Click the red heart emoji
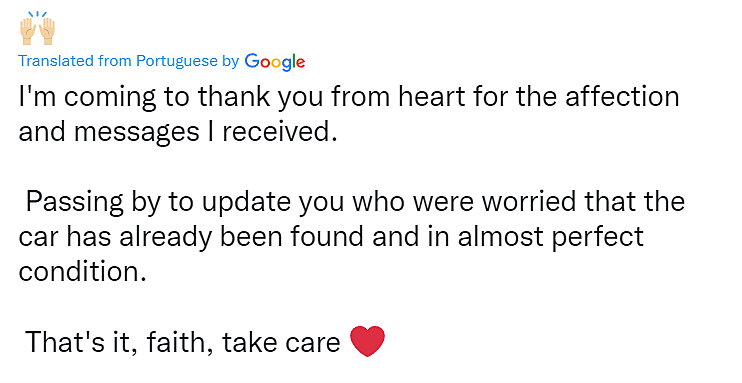Image resolution: width=742 pixels, height=383 pixels. pyautogui.click(x=368, y=341)
